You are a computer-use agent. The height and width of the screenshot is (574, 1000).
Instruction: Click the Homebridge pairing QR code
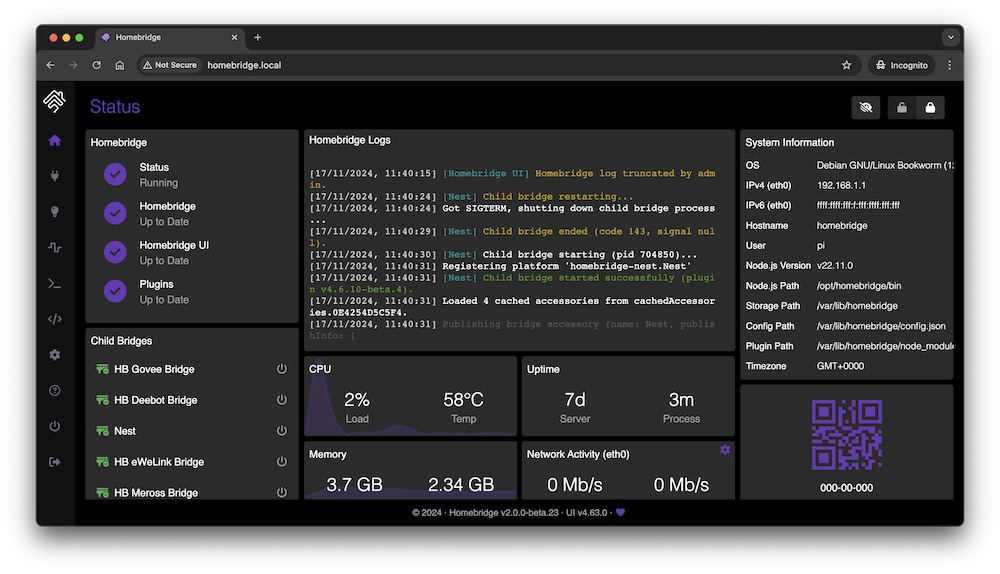click(x=846, y=434)
